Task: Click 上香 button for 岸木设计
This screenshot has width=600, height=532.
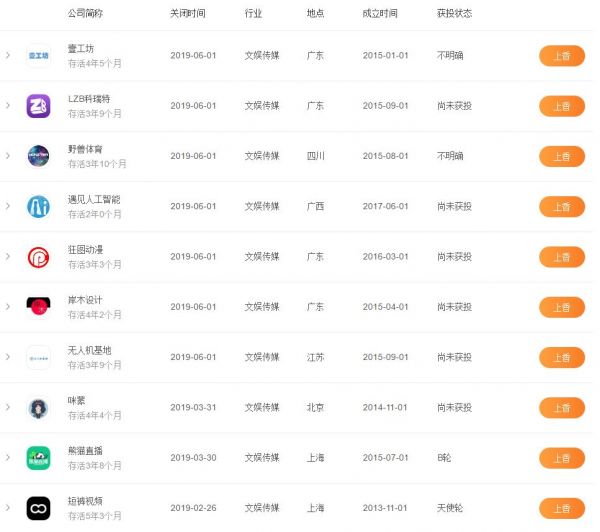Action: tap(562, 307)
